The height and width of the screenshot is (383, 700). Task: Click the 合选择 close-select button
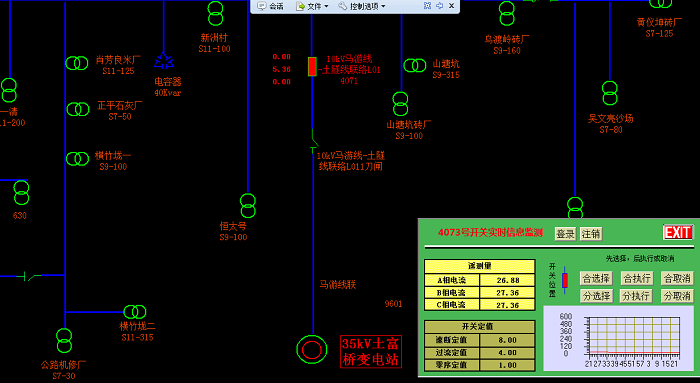596,279
